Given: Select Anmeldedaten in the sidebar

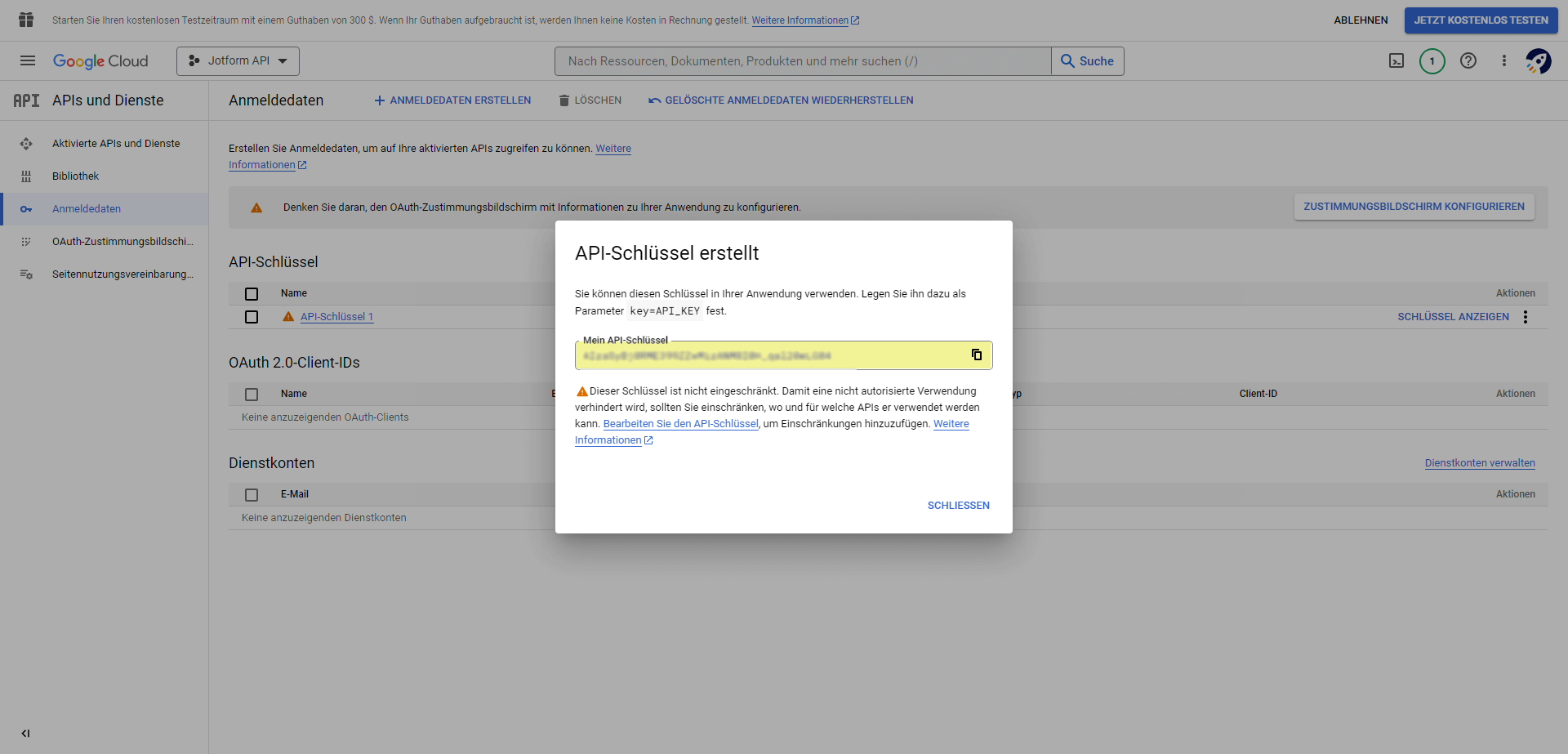Looking at the screenshot, I should [87, 209].
